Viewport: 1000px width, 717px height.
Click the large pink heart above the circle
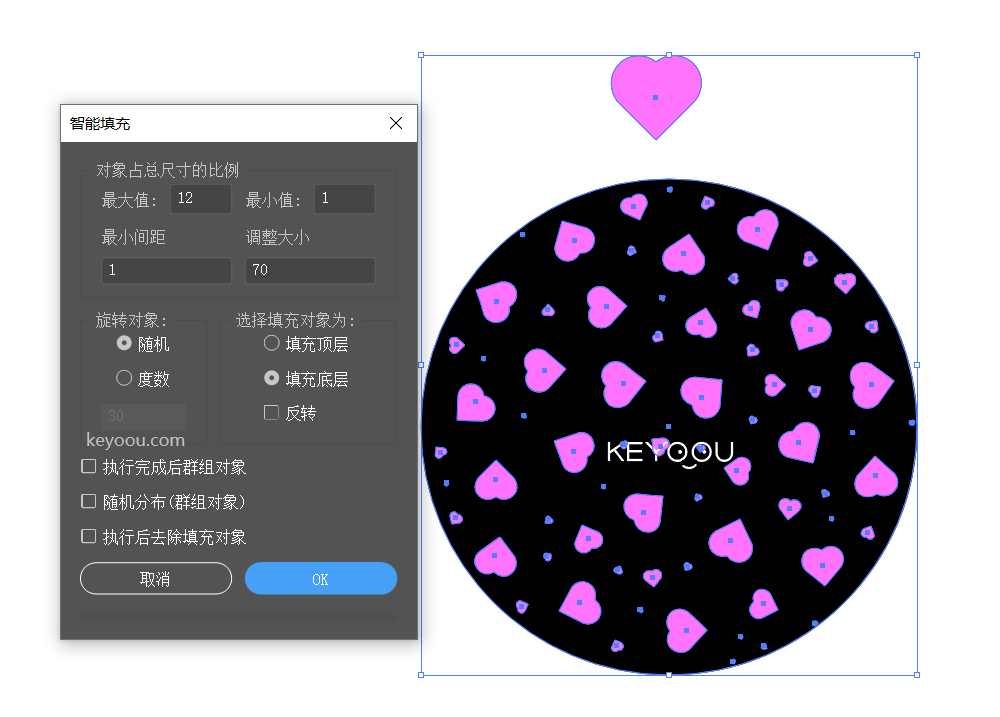(656, 96)
